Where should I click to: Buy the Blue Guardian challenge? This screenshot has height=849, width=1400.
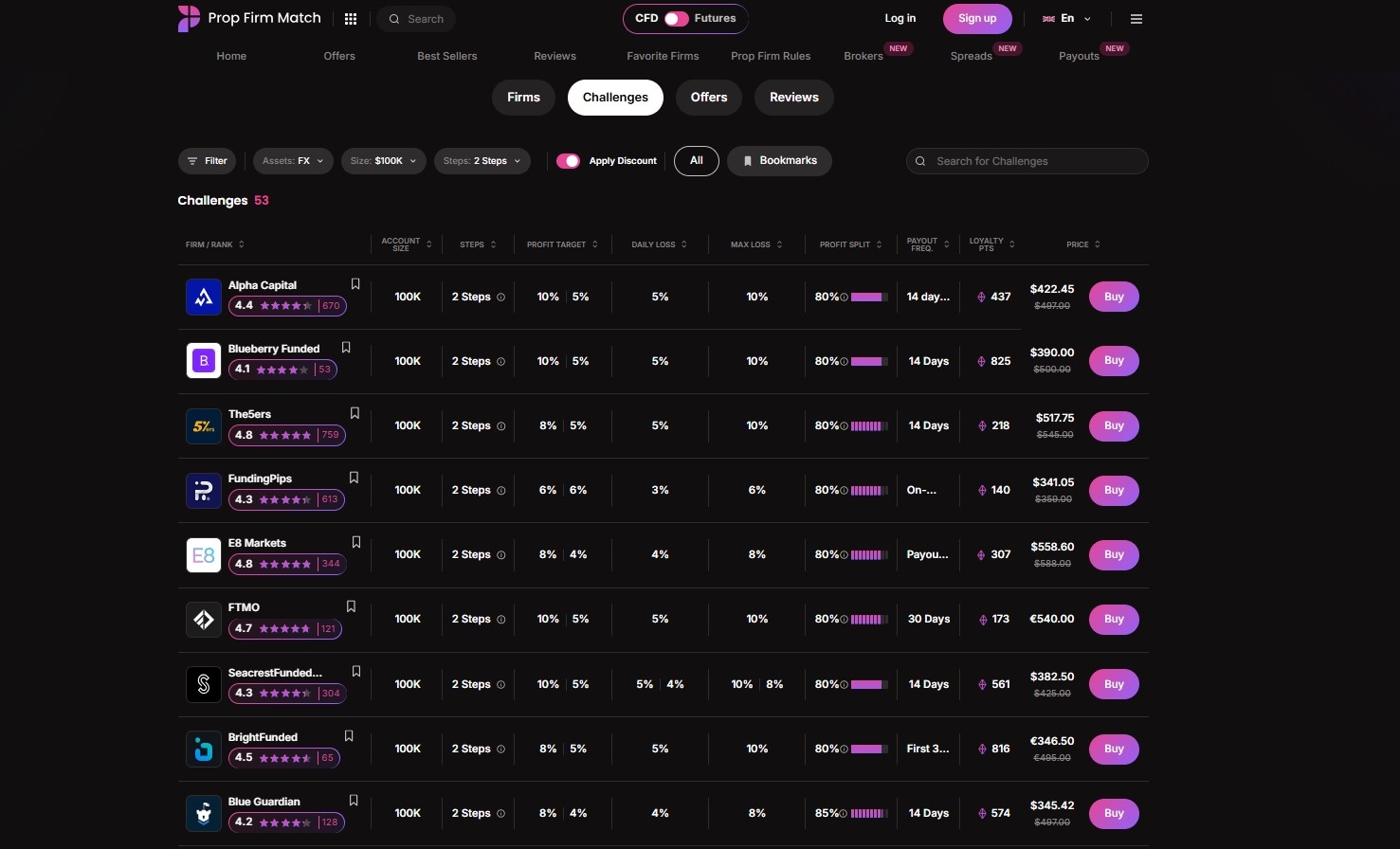(1114, 813)
